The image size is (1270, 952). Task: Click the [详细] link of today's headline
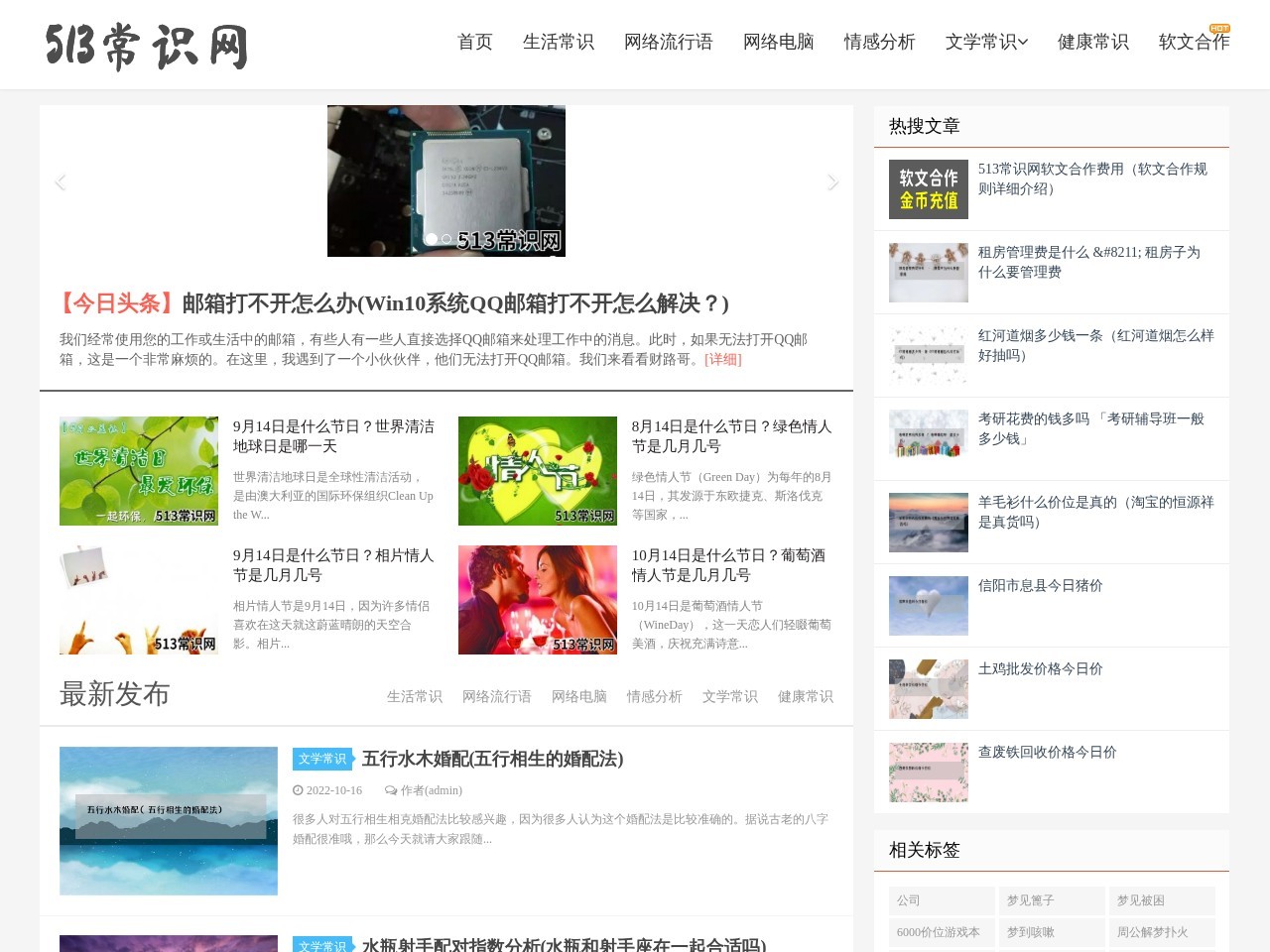(723, 360)
